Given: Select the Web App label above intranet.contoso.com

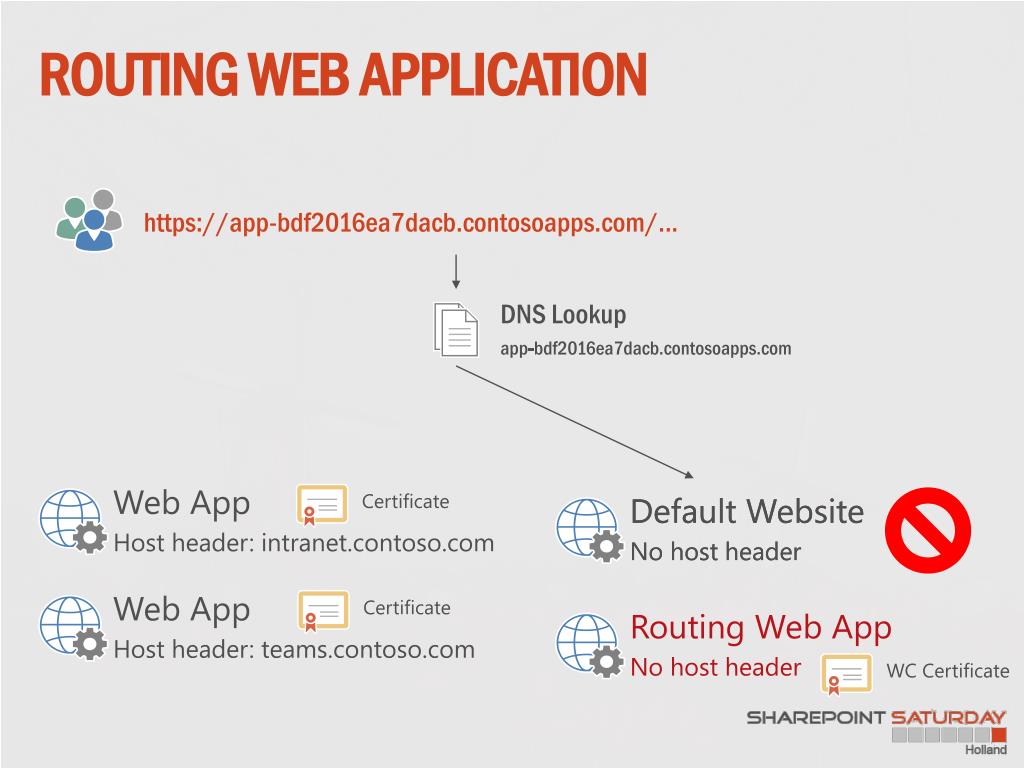Looking at the screenshot, I should (x=182, y=504).
